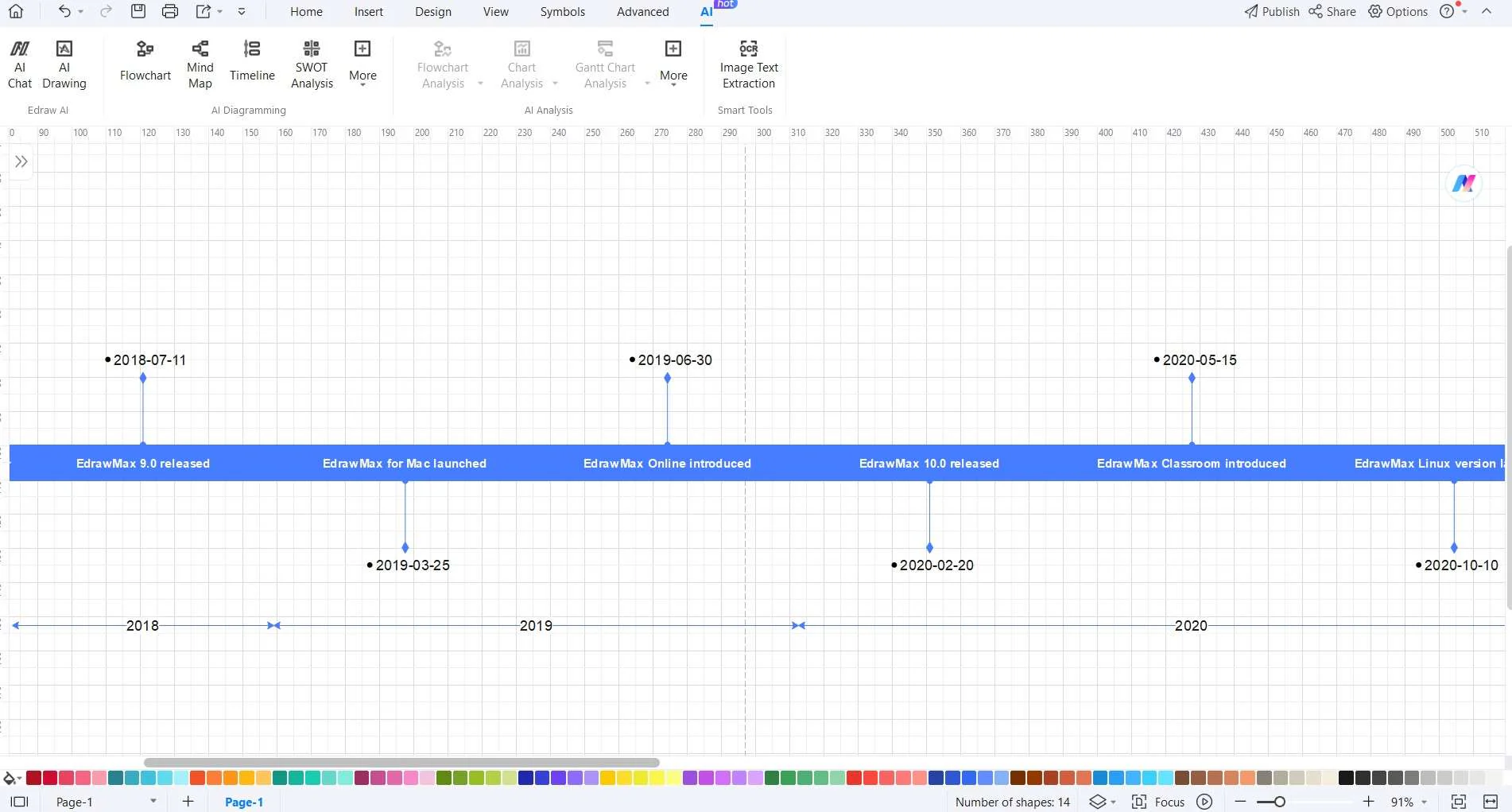Select the AI ribbon tab
Image resolution: width=1512 pixels, height=812 pixels.
(706, 12)
